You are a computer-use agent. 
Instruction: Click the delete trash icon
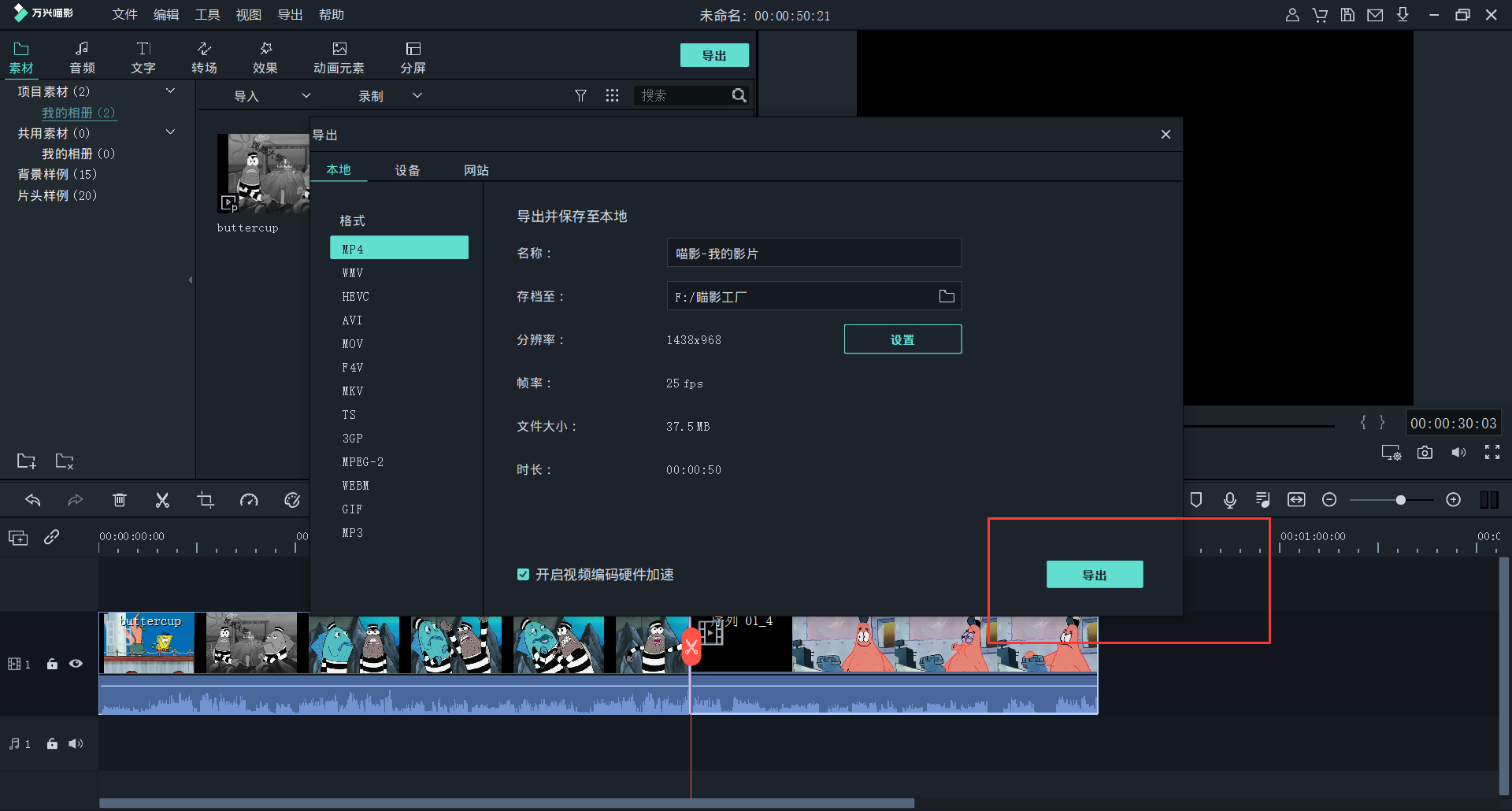coord(120,500)
